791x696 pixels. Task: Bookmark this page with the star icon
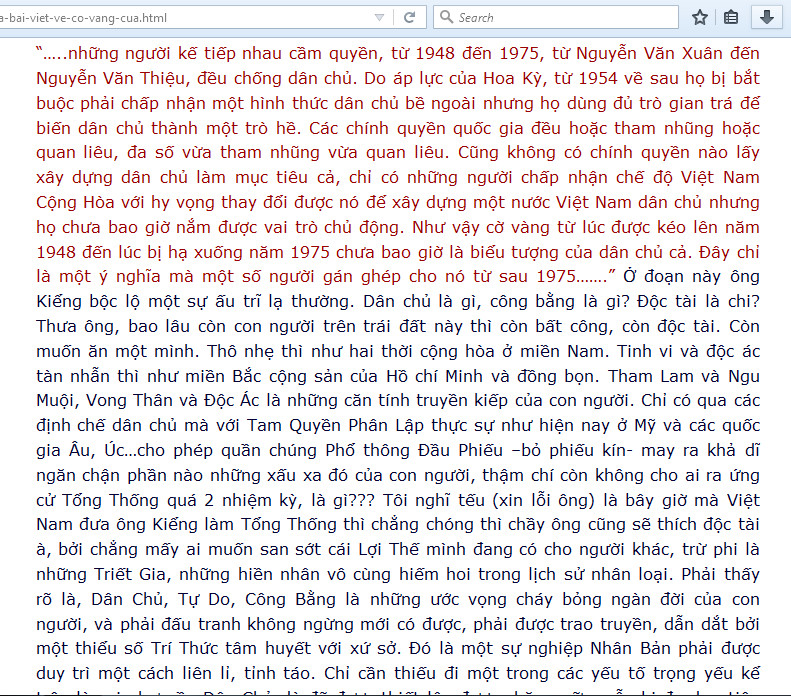coord(699,18)
